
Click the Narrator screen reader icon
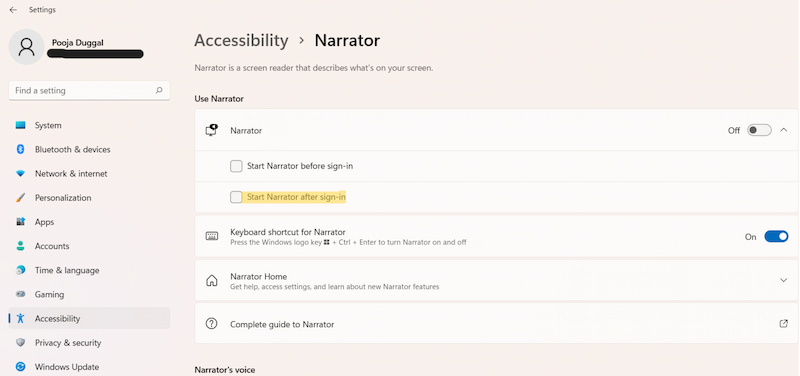point(212,130)
